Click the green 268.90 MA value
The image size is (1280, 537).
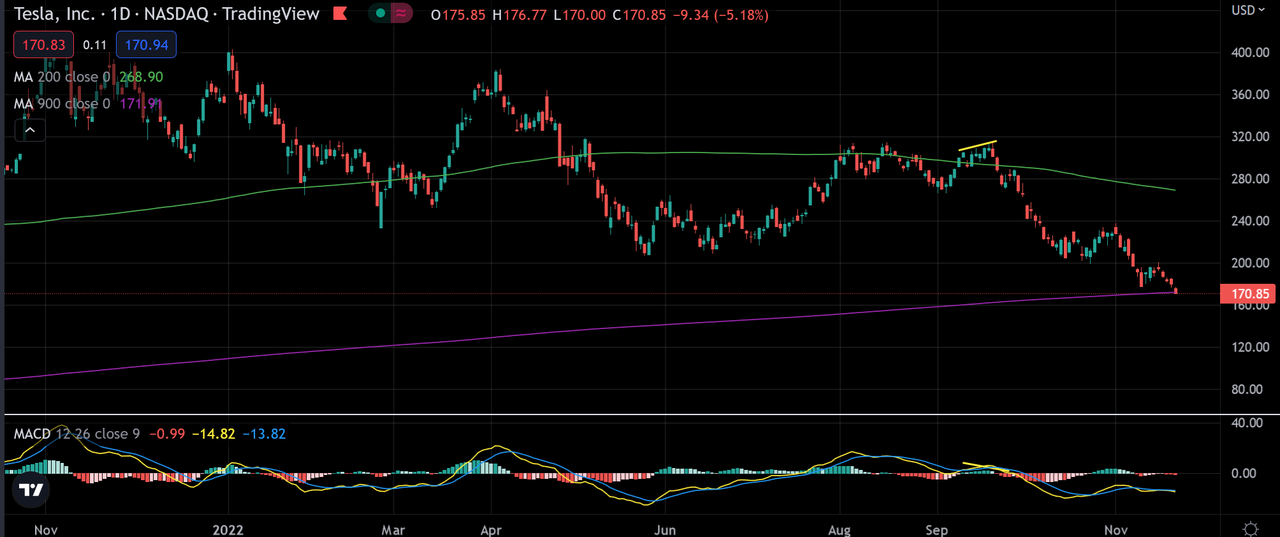(139, 77)
